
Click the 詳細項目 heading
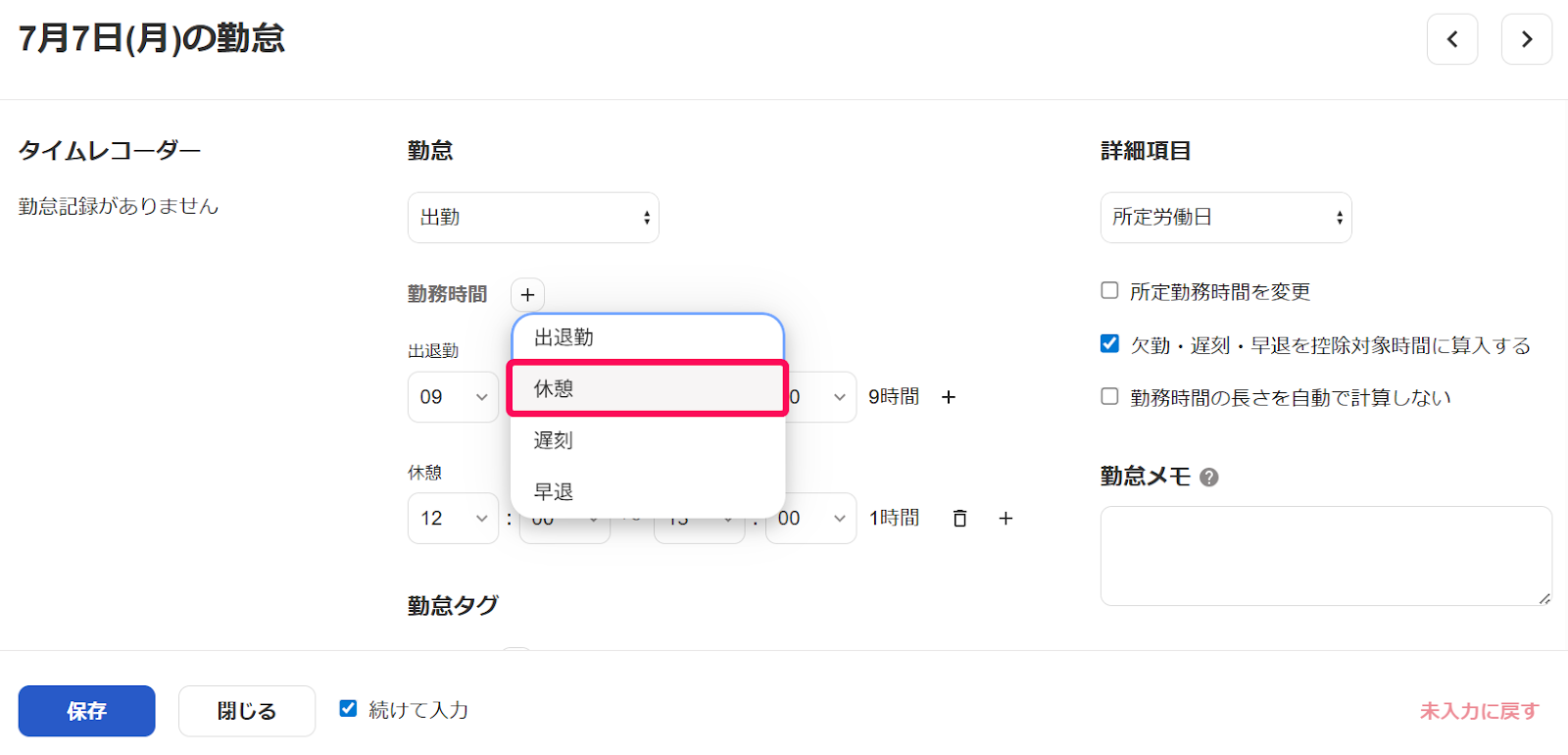[x=1146, y=151]
